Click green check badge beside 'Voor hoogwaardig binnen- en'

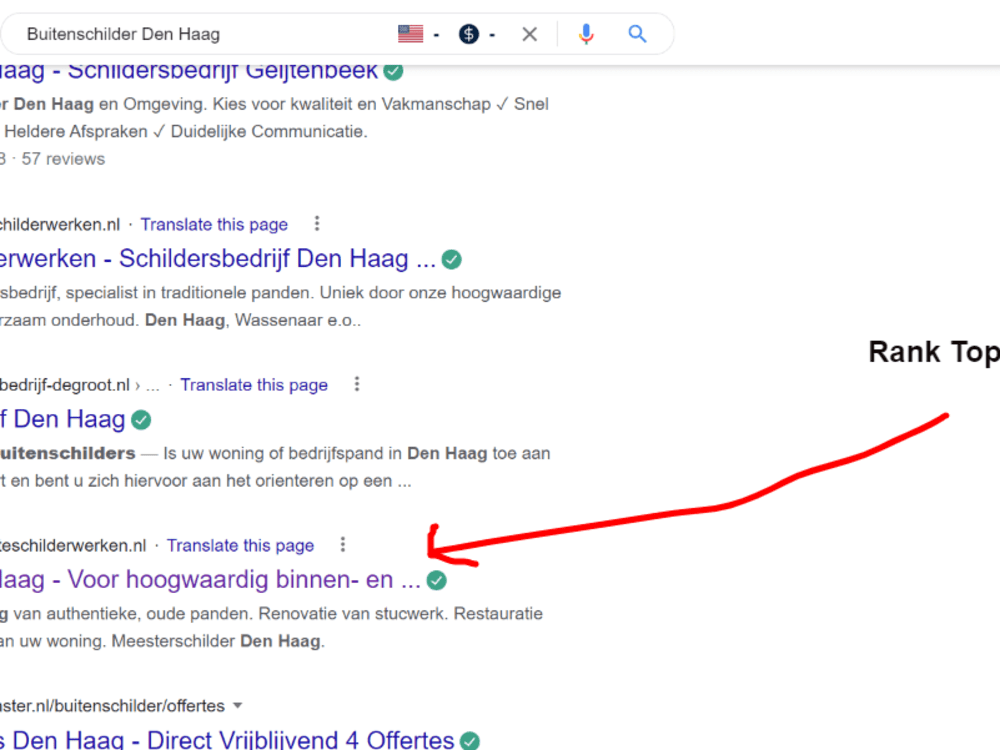(437, 580)
